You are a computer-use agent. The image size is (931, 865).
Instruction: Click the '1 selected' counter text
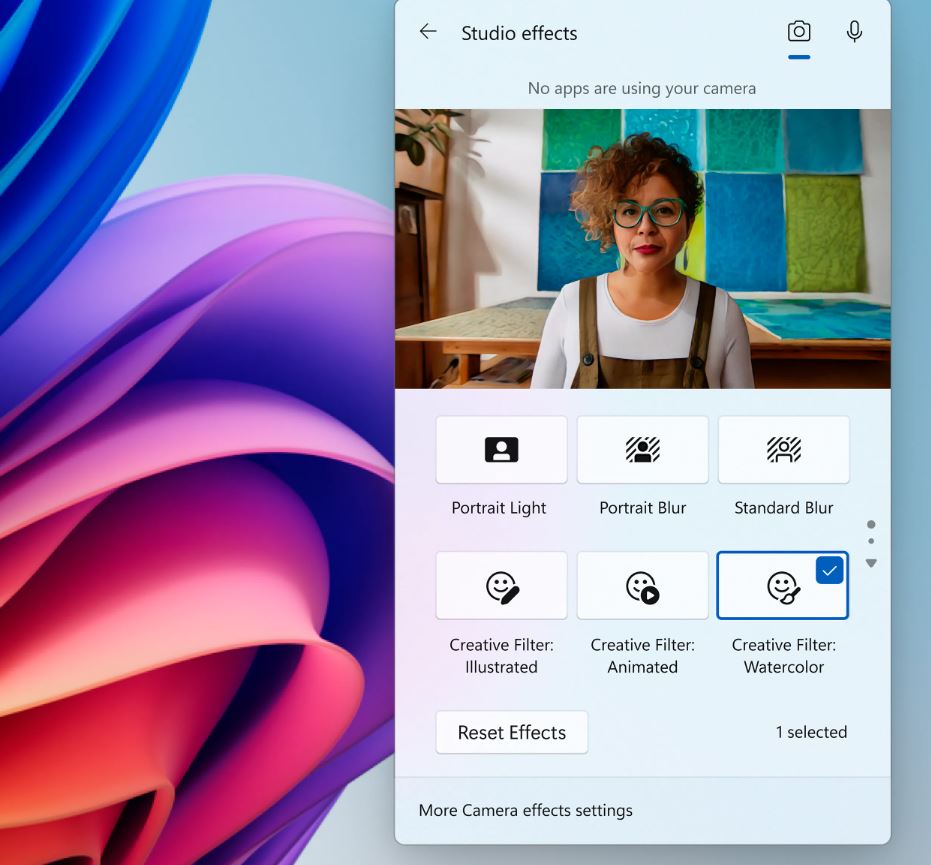coord(811,732)
